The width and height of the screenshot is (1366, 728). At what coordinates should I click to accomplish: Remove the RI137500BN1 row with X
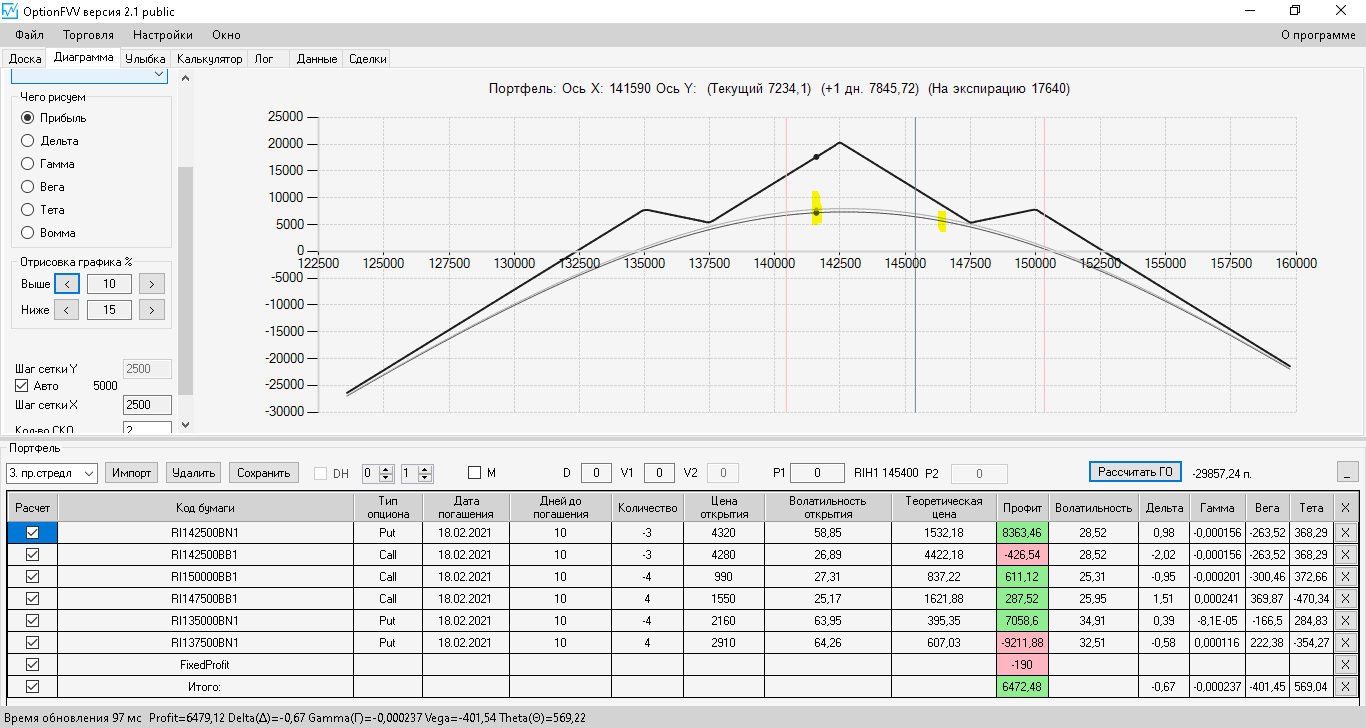coord(1345,643)
